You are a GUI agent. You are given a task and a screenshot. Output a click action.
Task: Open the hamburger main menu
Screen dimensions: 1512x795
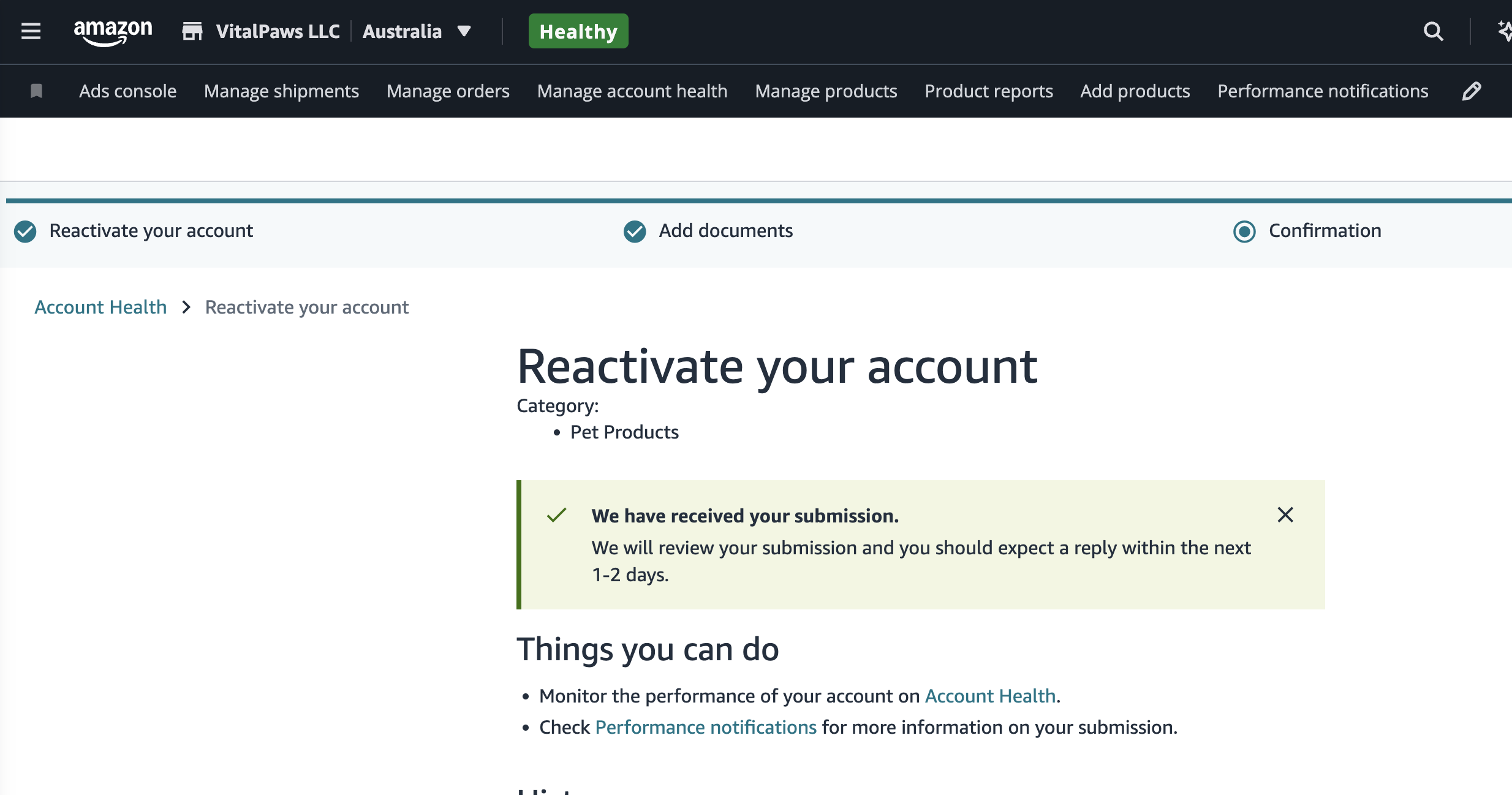click(31, 31)
